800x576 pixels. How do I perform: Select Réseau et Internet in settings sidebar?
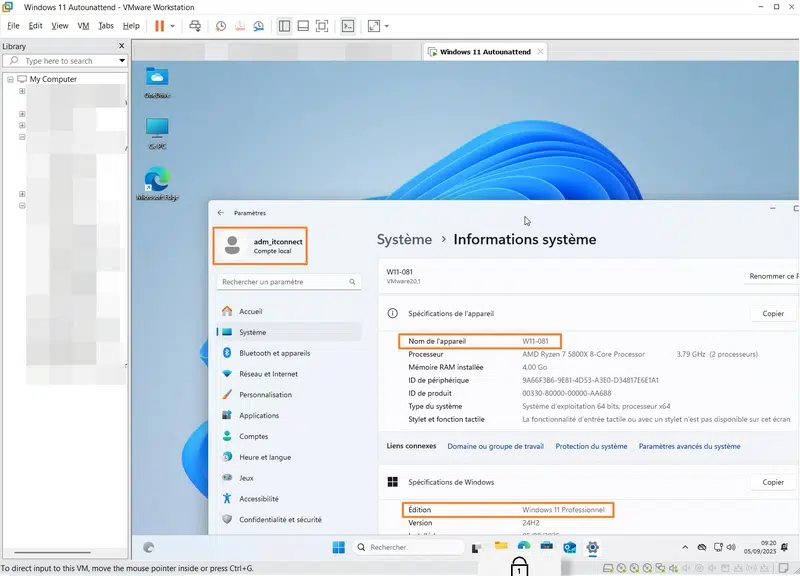pos(268,374)
